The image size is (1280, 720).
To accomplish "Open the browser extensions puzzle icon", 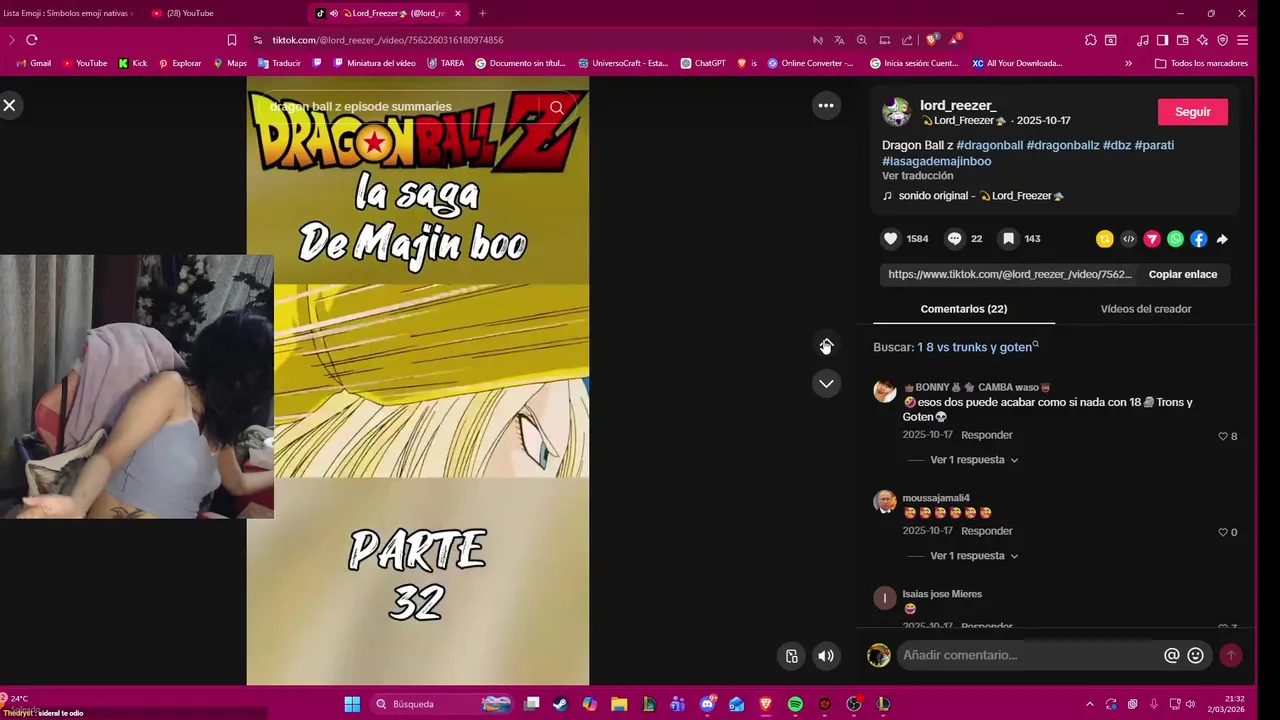I will [x=1090, y=40].
